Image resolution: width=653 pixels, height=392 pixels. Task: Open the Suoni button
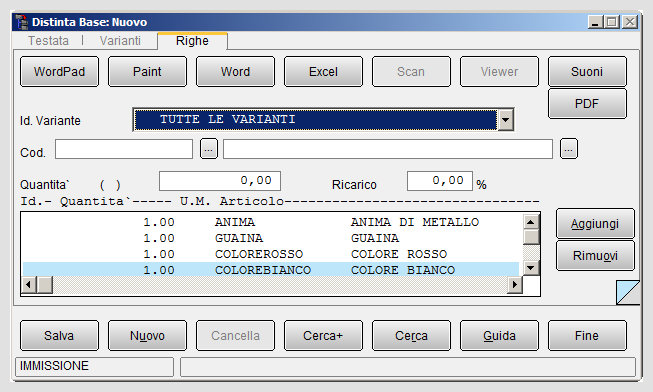pos(587,72)
